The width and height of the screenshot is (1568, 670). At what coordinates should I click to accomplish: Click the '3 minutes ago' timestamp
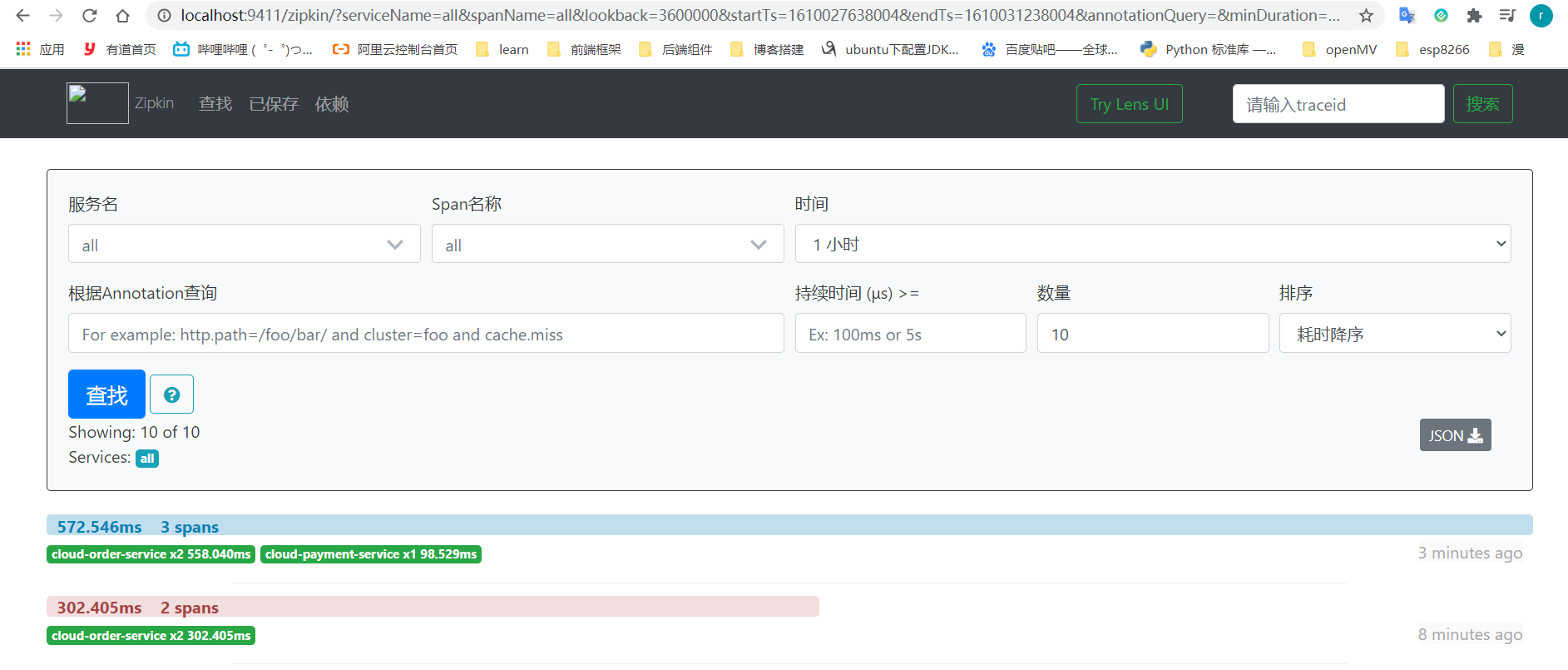click(1470, 553)
